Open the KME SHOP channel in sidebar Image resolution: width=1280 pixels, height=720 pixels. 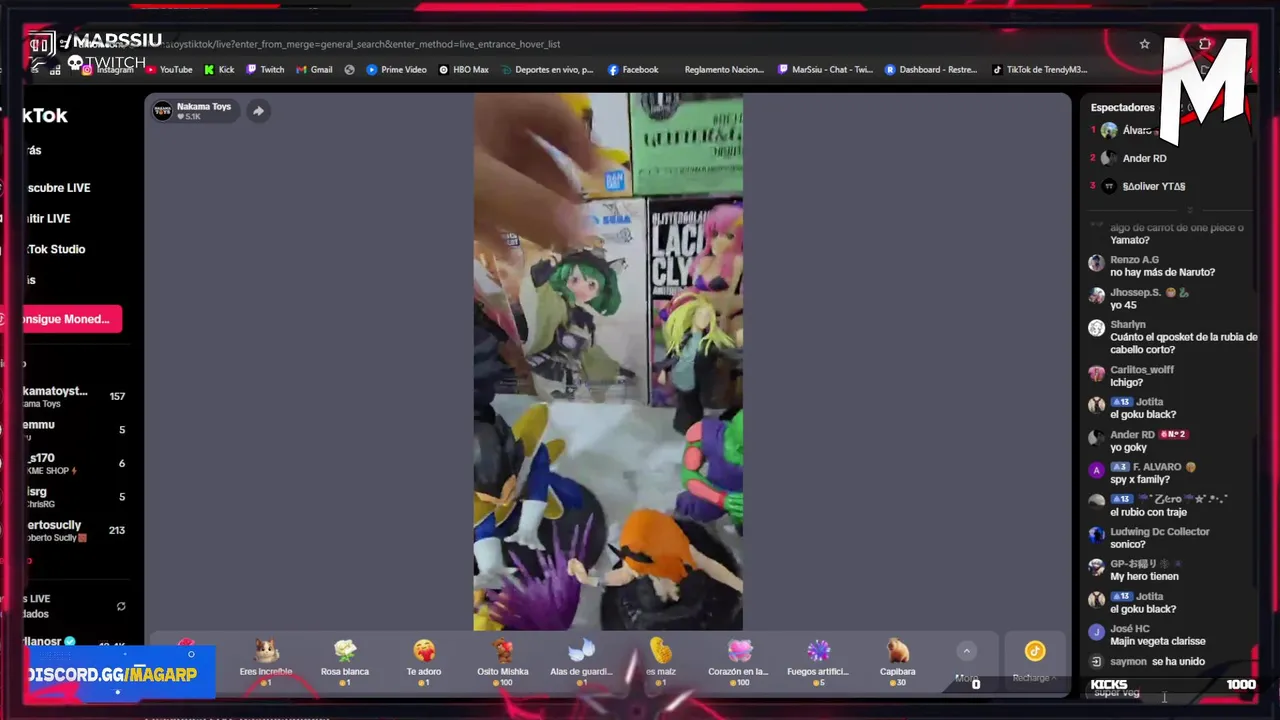pyautogui.click(x=76, y=463)
